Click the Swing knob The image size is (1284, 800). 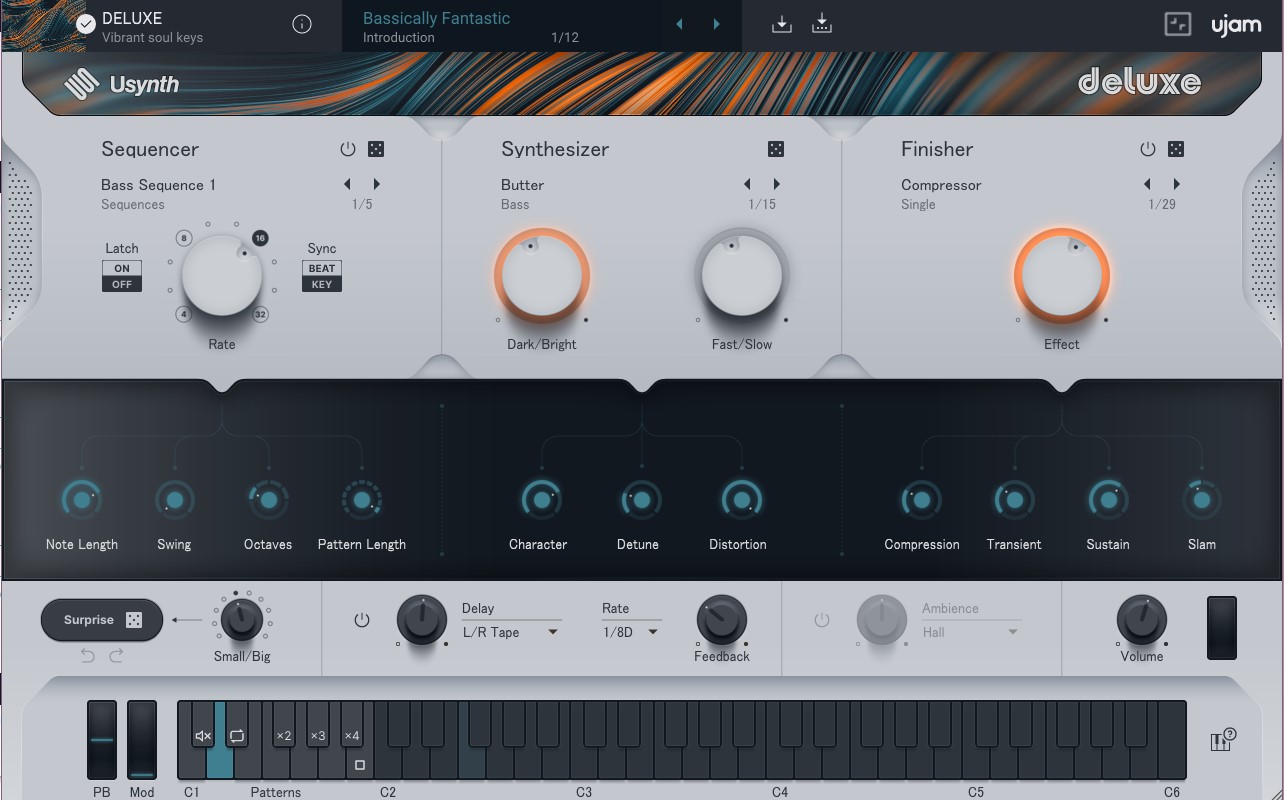coord(174,499)
